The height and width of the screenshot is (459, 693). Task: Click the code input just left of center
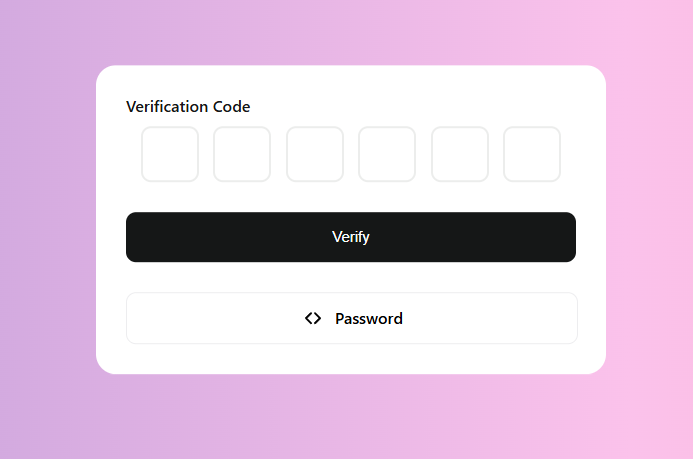[315, 154]
